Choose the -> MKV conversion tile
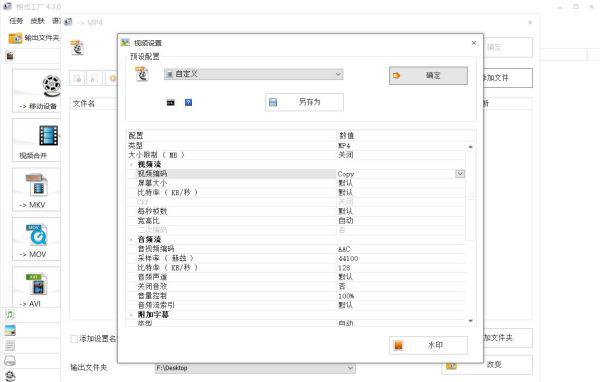 coord(37,190)
